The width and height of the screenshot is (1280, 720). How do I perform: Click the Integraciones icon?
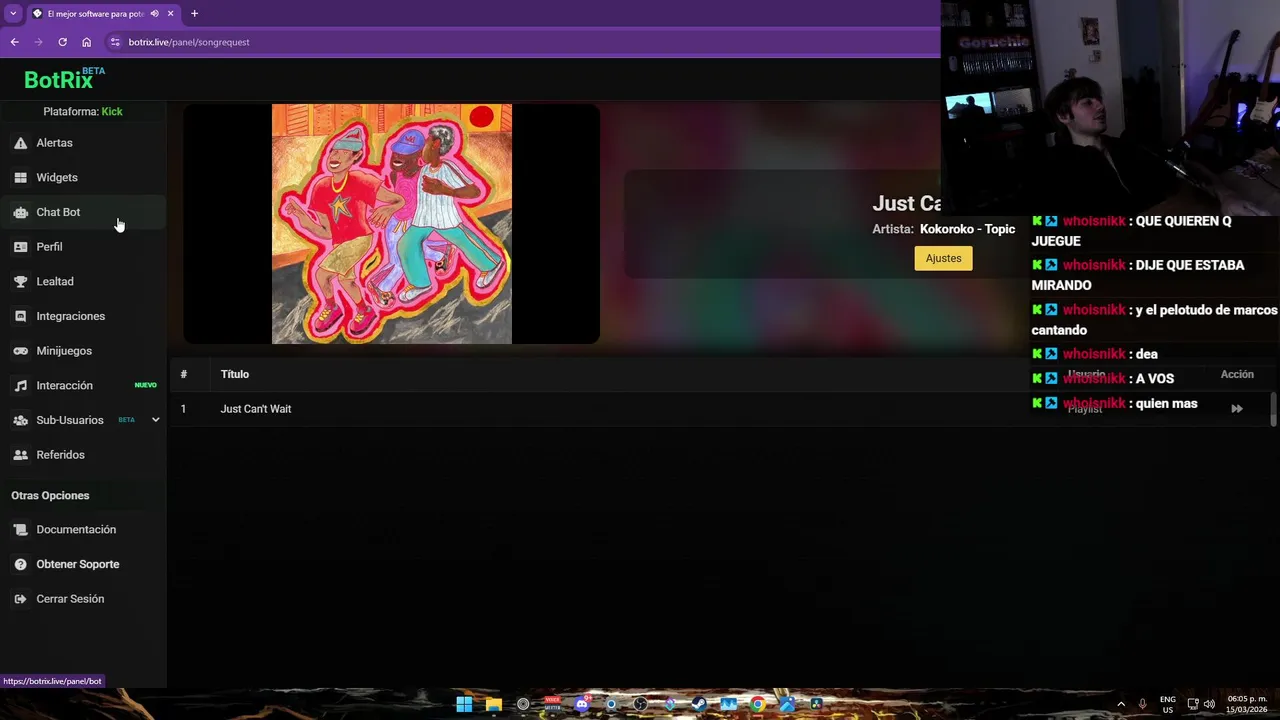point(20,316)
